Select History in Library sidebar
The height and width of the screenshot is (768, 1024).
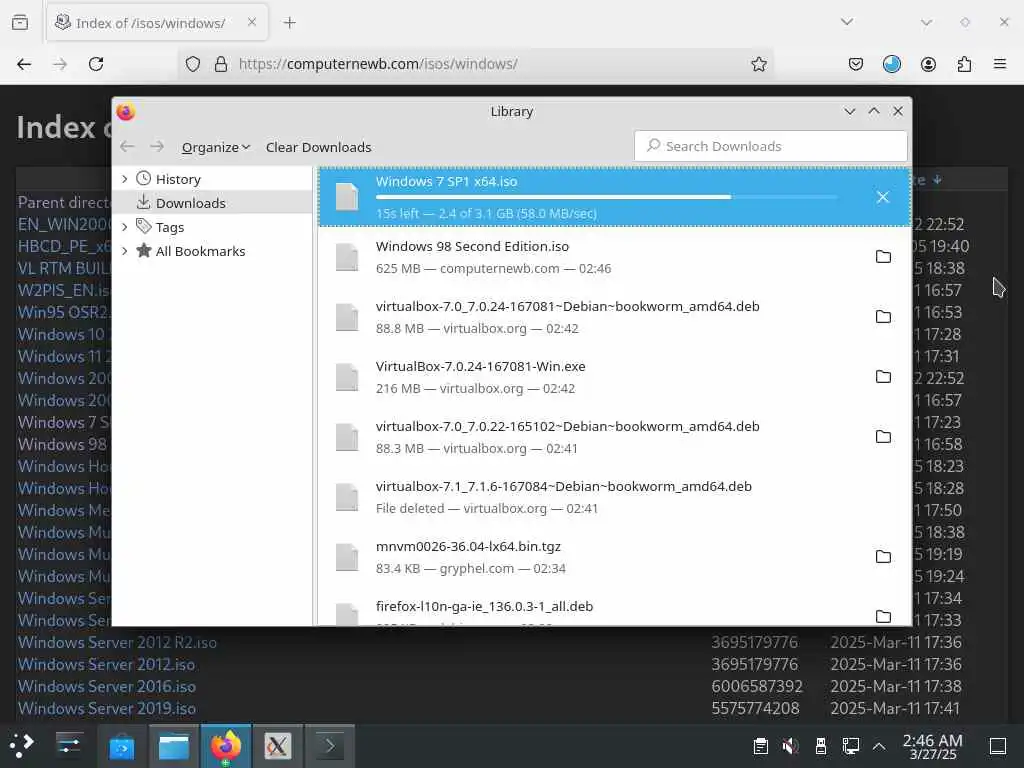(x=212, y=179)
